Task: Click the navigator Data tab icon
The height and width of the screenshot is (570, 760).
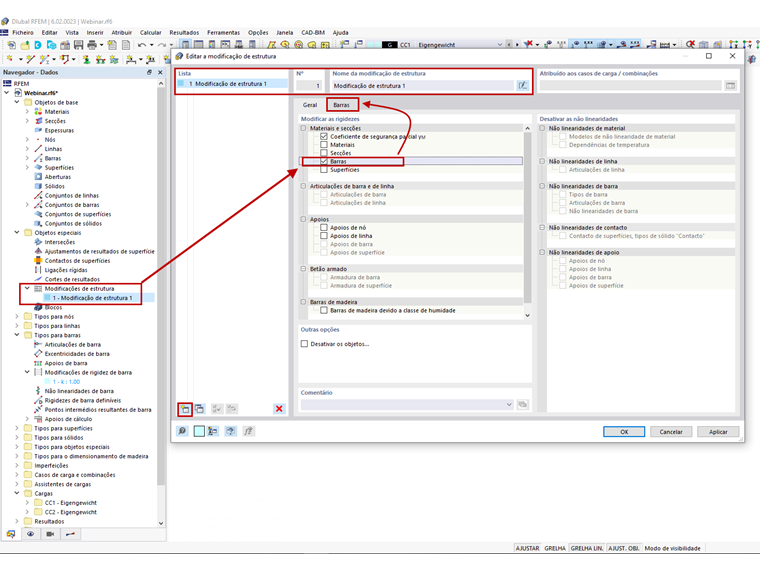Action: click(x=11, y=534)
